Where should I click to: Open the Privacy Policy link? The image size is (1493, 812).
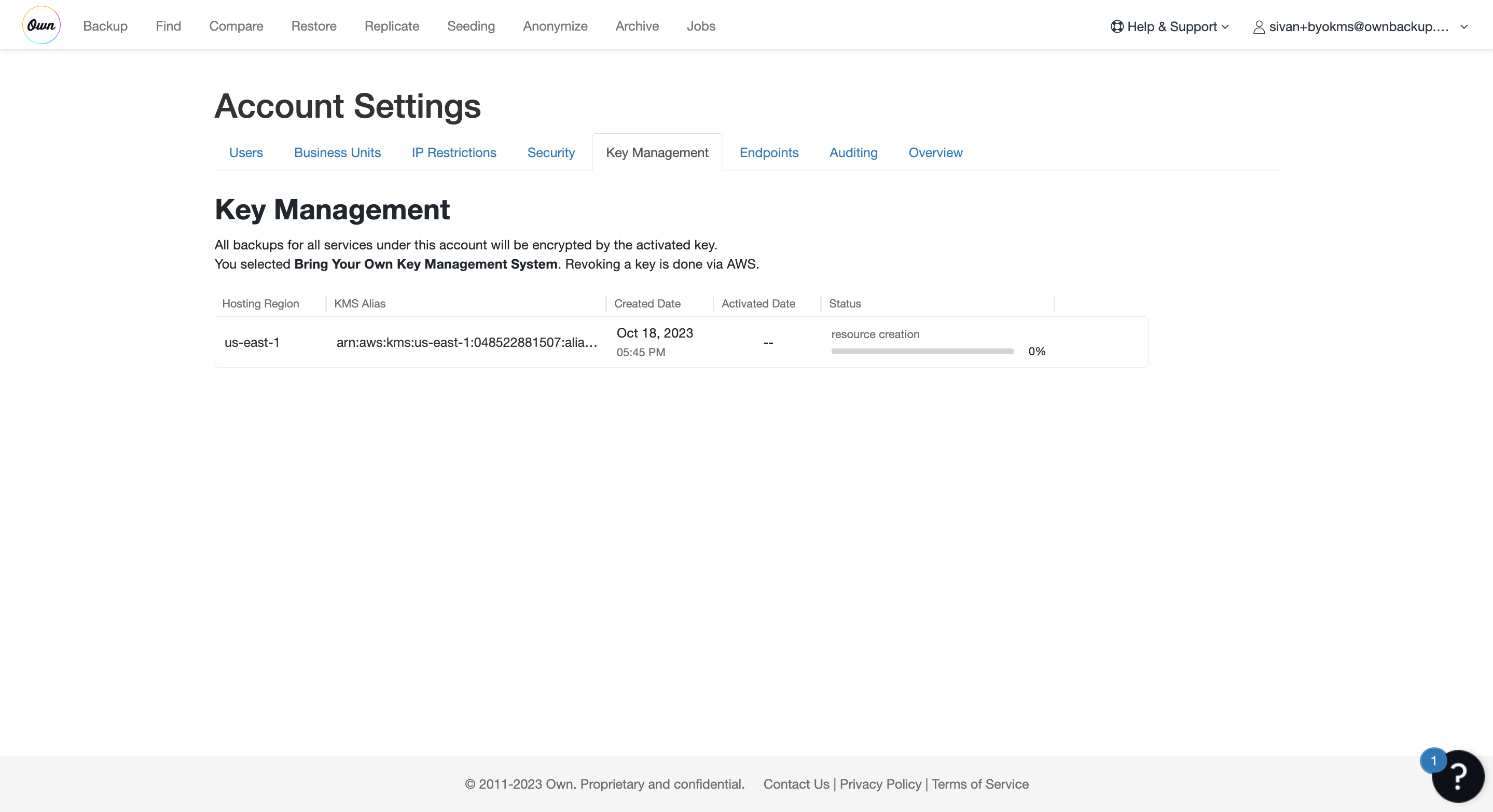tap(880, 783)
